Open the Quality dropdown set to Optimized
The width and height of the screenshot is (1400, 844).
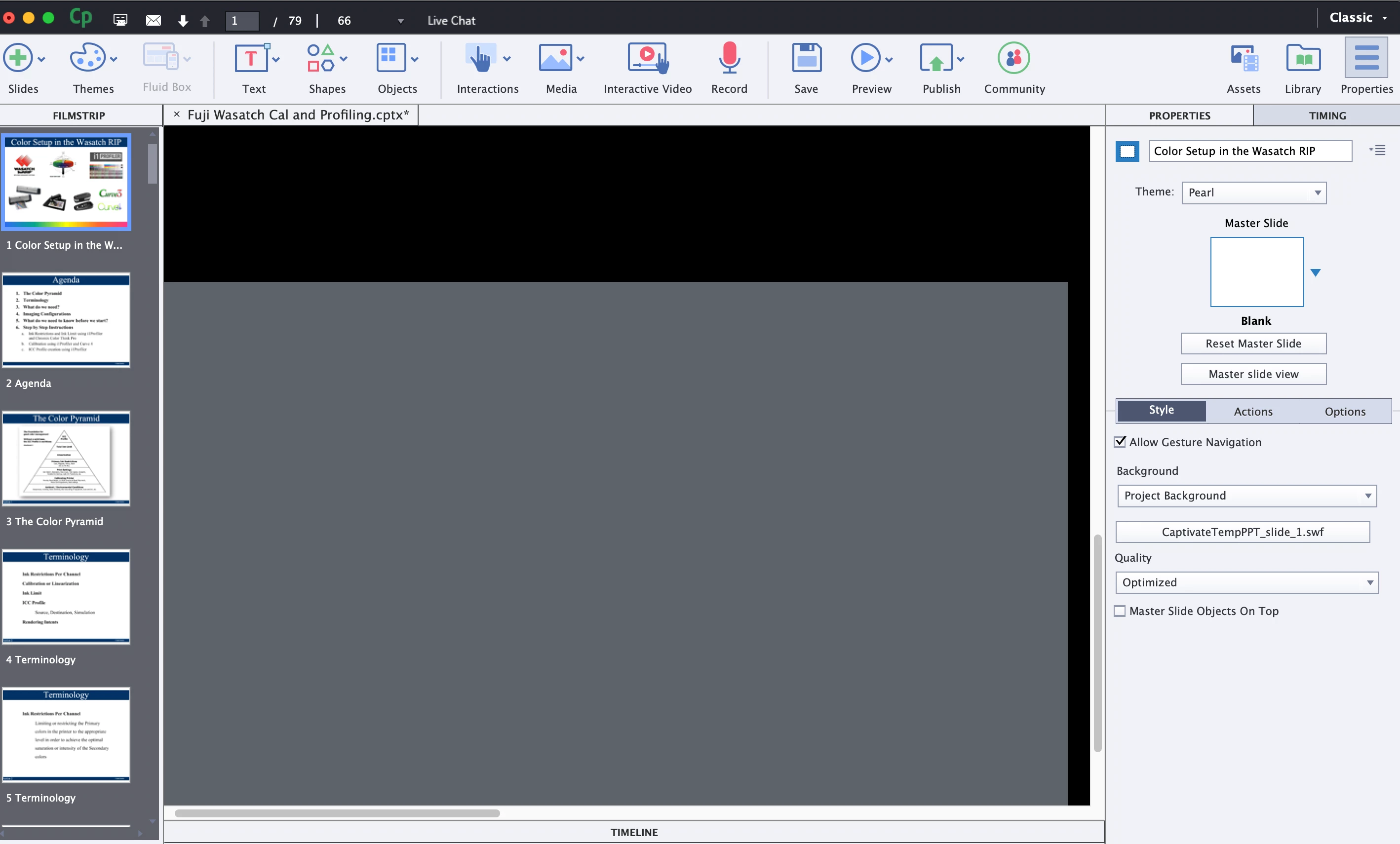click(1246, 583)
